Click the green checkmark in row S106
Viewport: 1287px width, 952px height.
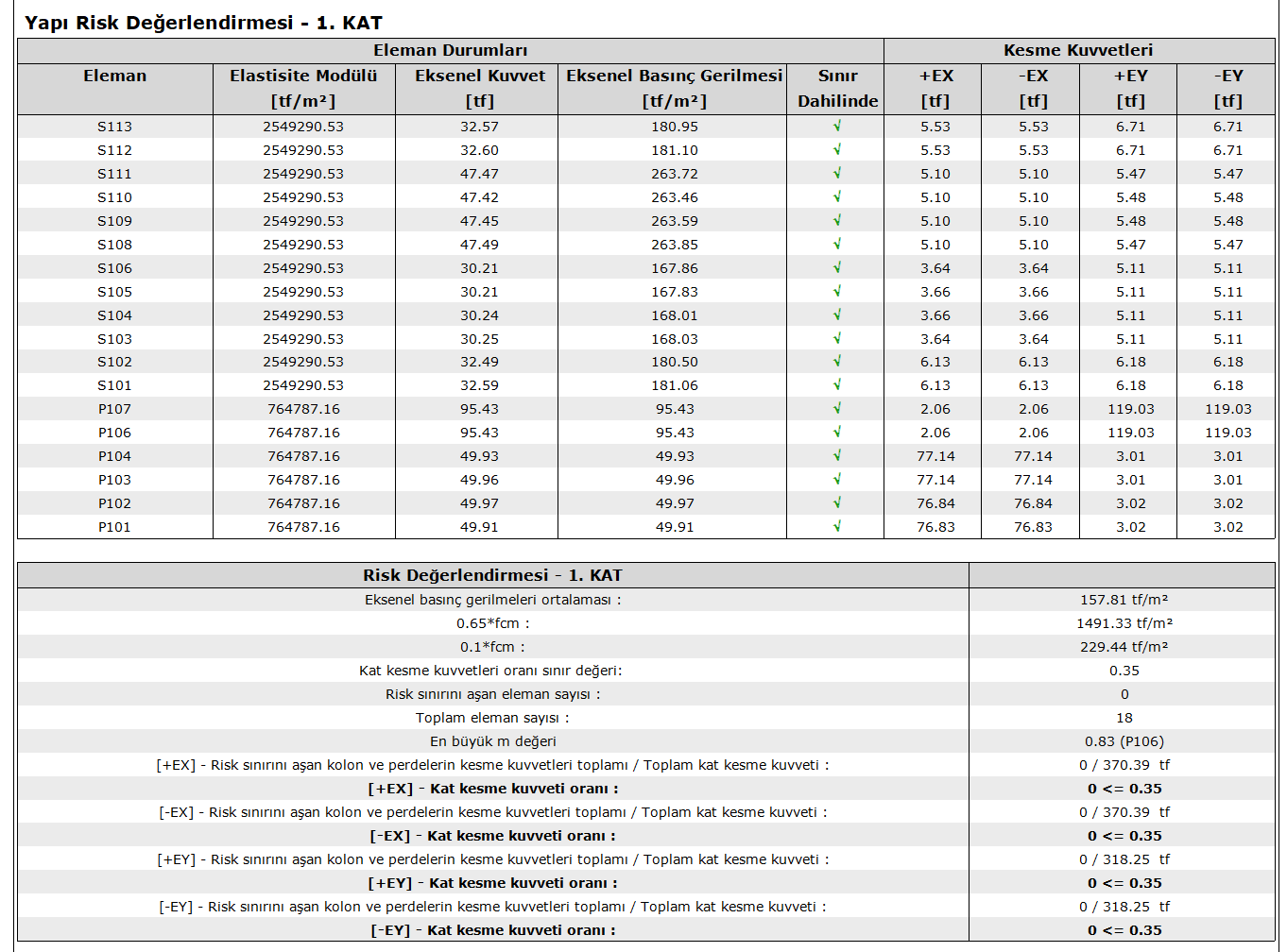pyautogui.click(x=837, y=268)
